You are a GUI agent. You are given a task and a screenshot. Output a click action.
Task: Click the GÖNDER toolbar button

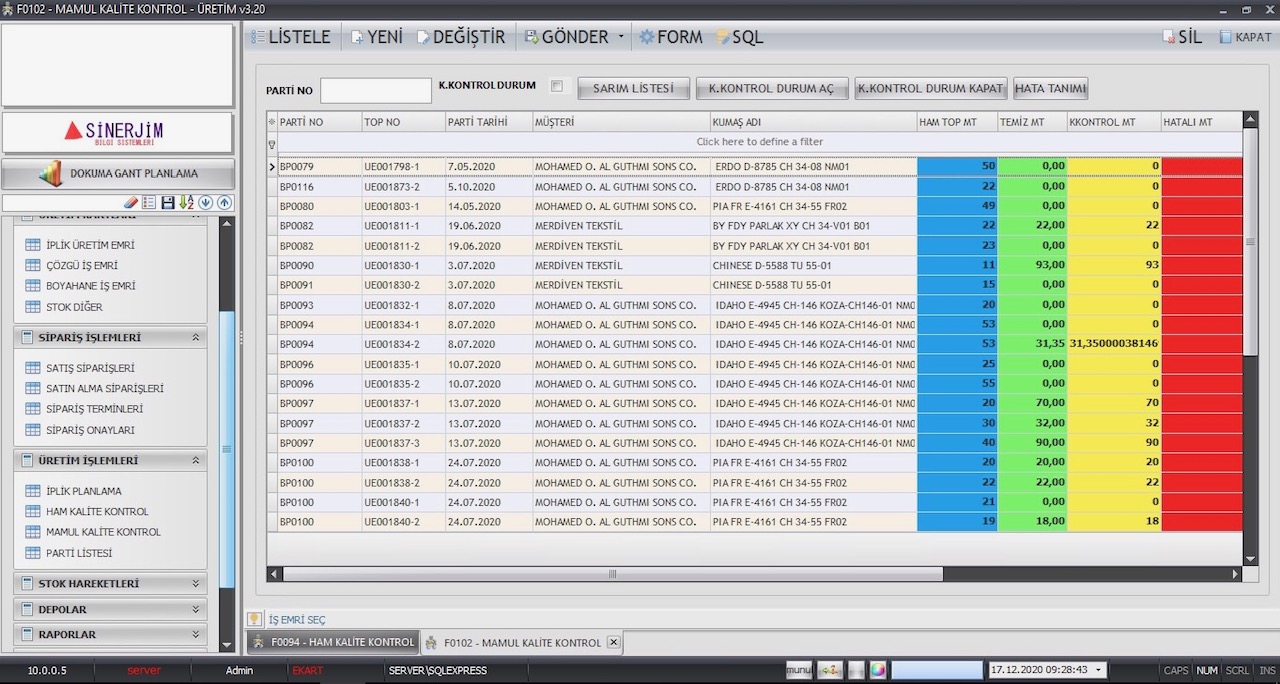[x=566, y=37]
